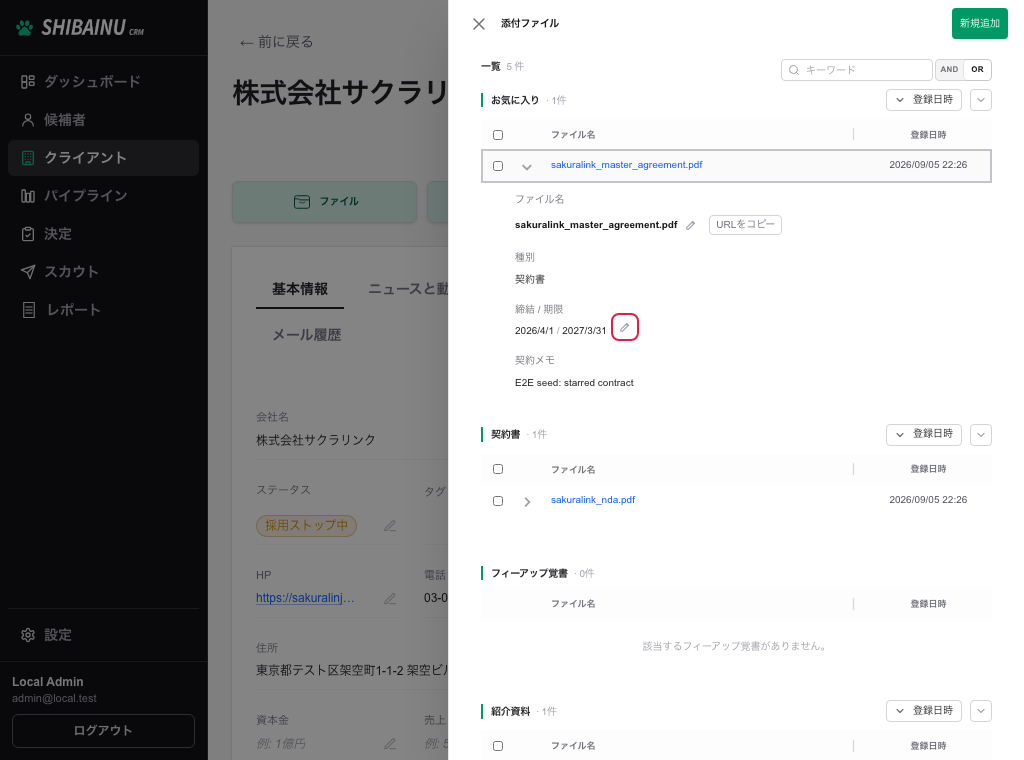Image resolution: width=1024 pixels, height=760 pixels.
Task: Click the 契約書 type value text
Action: pos(530,279)
